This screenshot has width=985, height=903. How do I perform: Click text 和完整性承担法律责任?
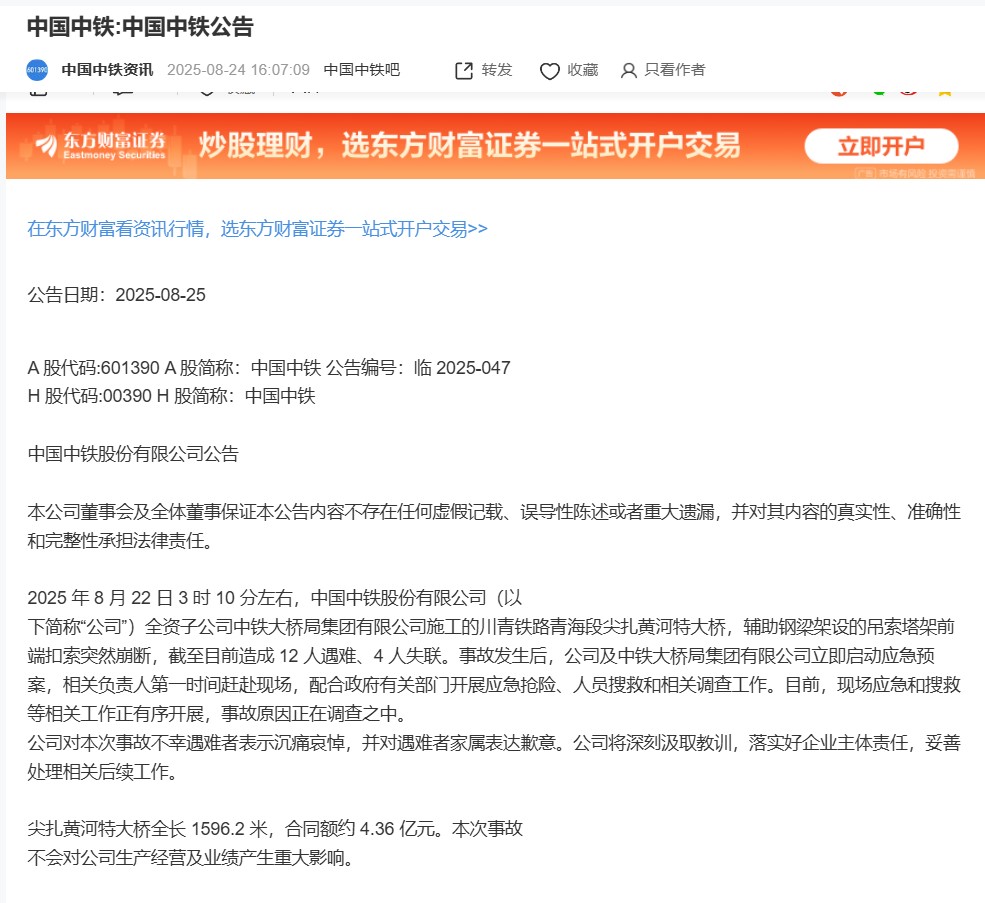click(120, 540)
